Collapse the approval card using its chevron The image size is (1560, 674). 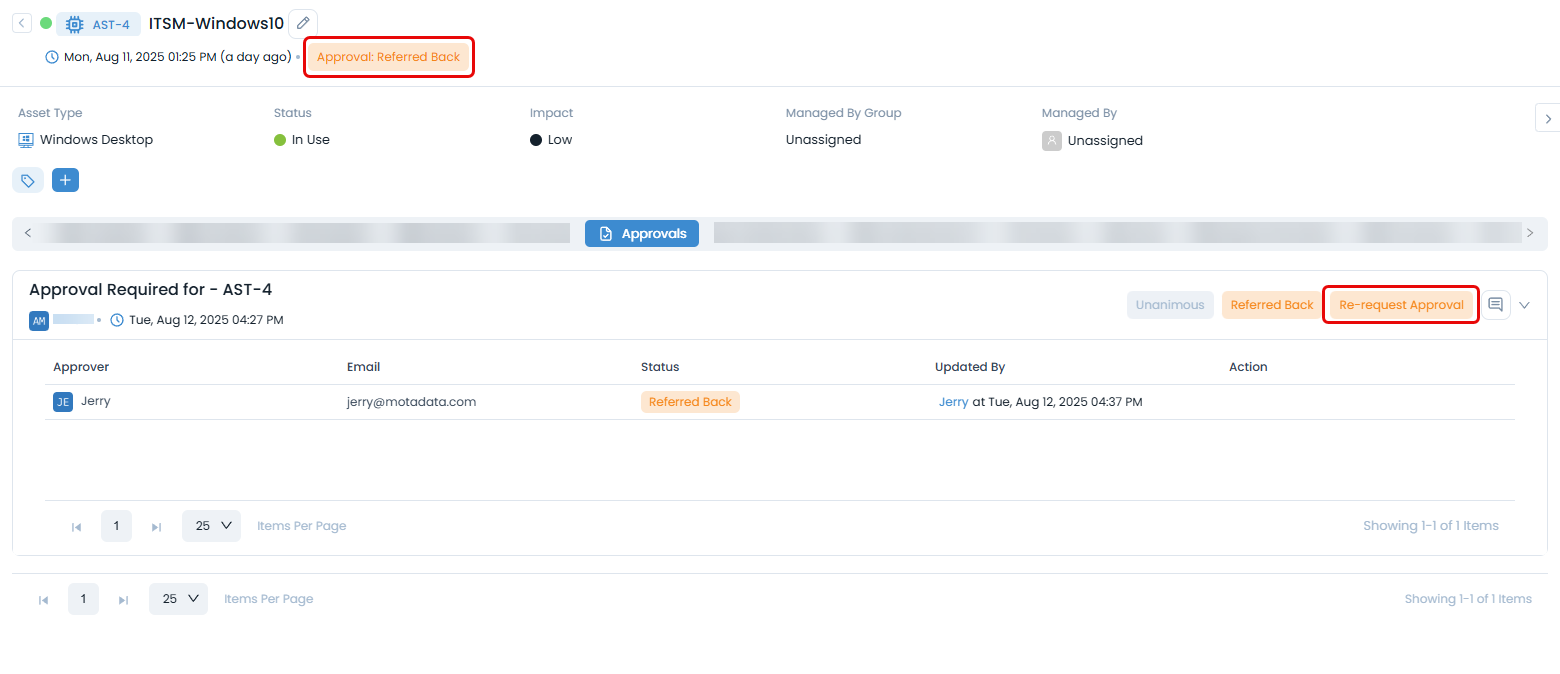[x=1524, y=305]
